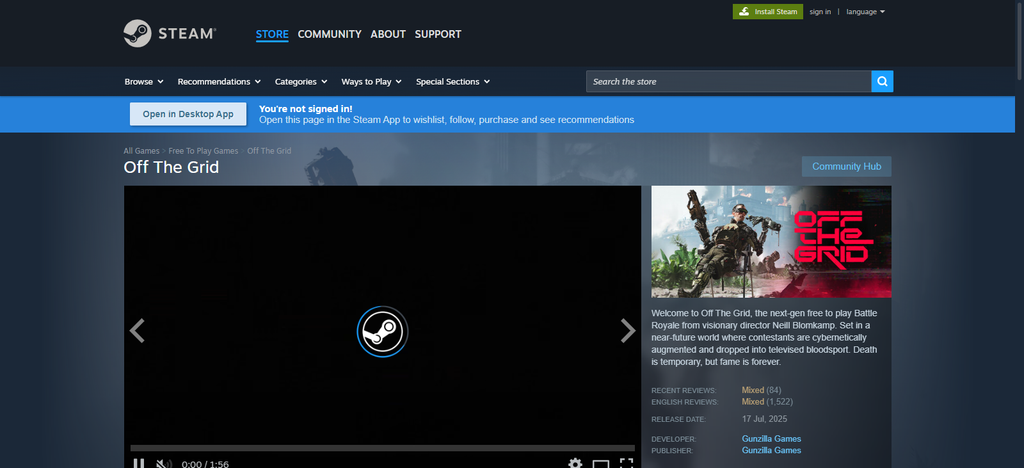The width and height of the screenshot is (1024, 468).
Task: Open the ABOUT tab
Action: pyautogui.click(x=388, y=34)
